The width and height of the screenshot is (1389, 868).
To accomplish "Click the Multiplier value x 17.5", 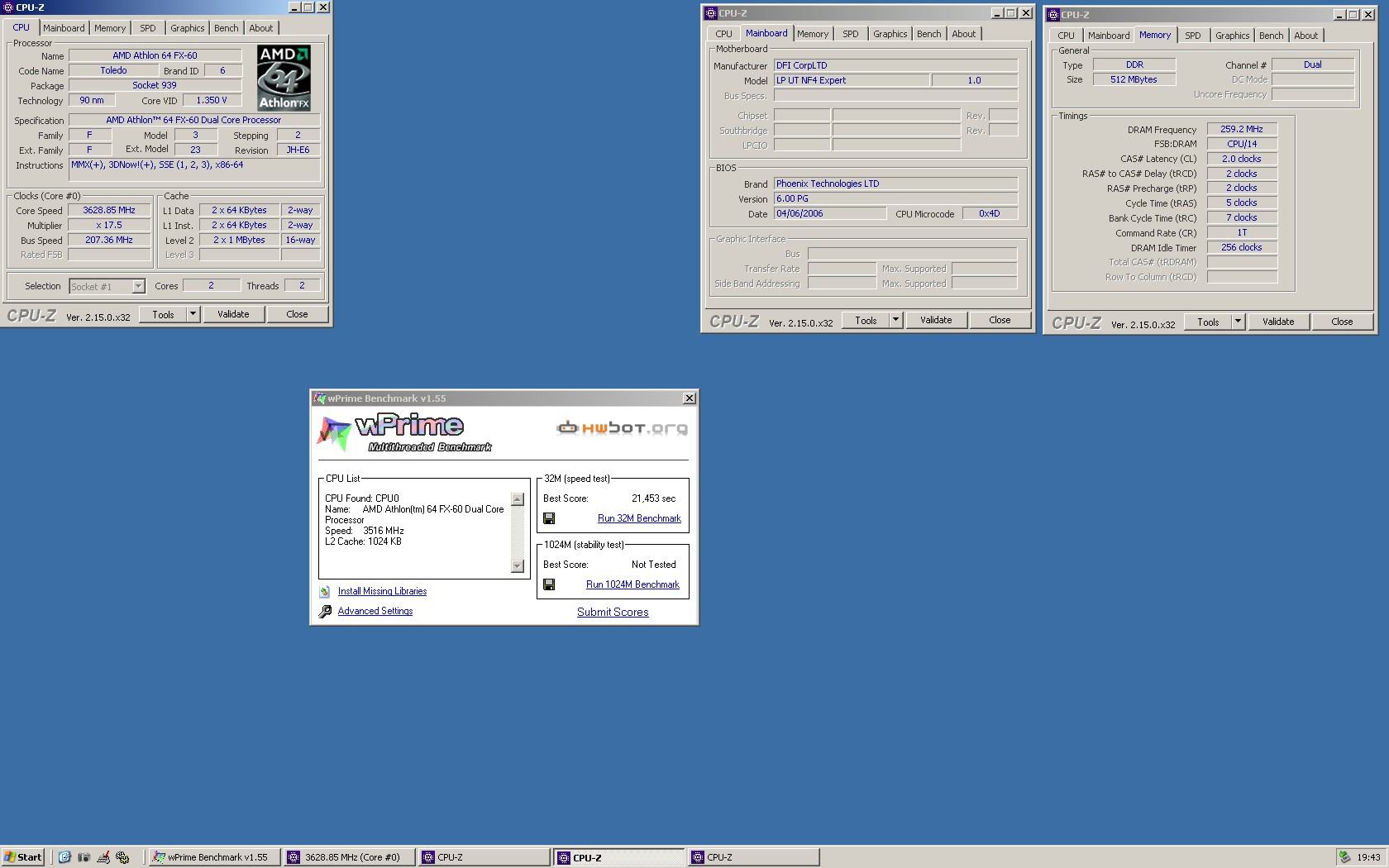I will pos(109,225).
